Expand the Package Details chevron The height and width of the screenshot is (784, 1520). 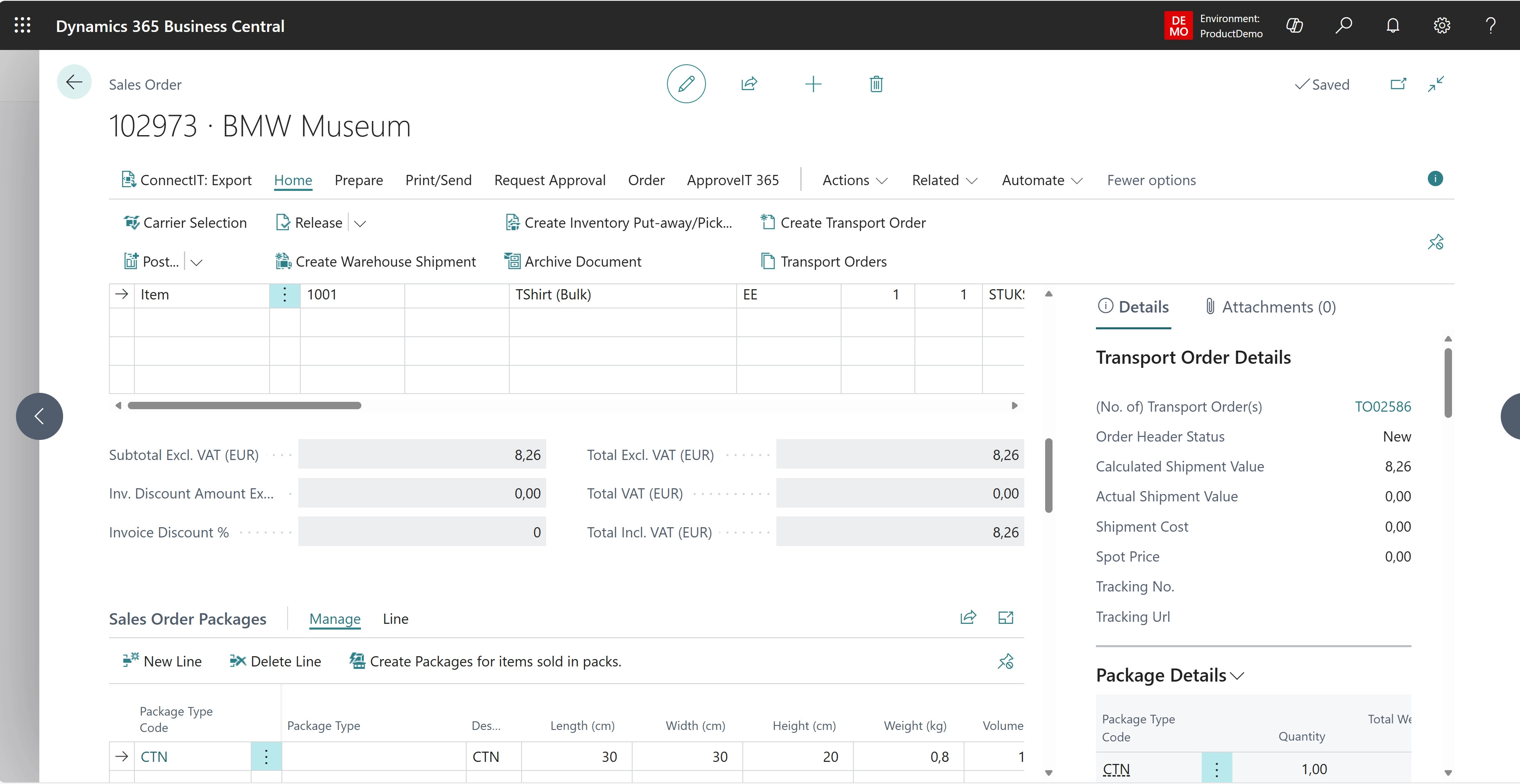1237,675
